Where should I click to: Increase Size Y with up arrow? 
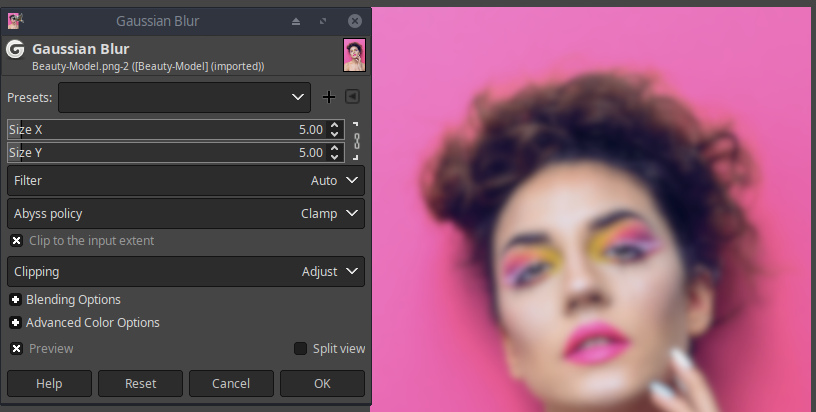pos(335,148)
